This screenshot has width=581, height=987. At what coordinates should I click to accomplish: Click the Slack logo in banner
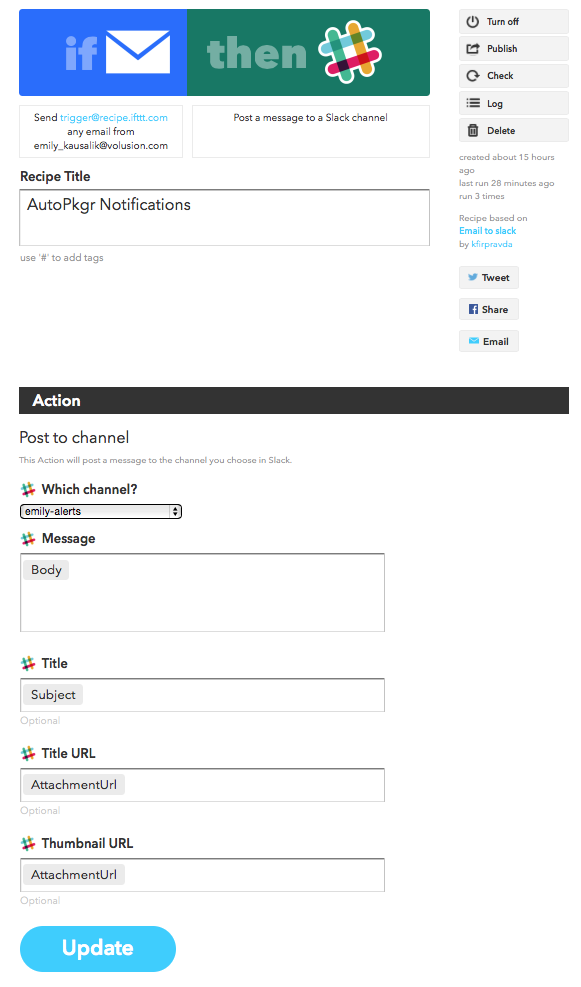pyautogui.click(x=349, y=52)
